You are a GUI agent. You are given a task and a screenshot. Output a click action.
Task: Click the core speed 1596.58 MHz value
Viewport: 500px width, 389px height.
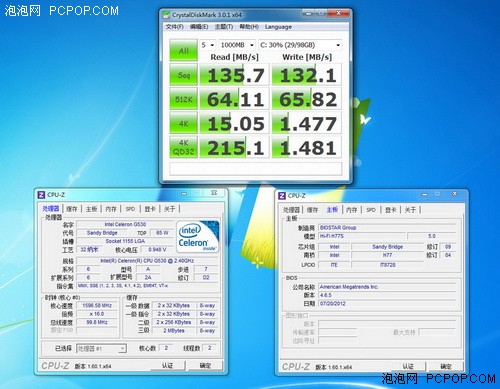[97, 305]
